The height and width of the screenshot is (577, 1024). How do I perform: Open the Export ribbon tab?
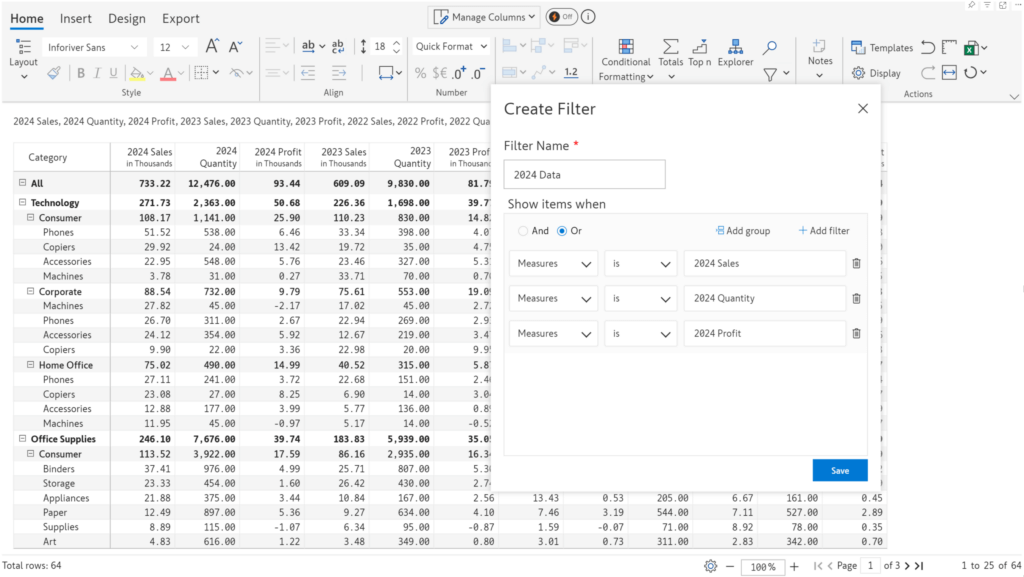tap(182, 17)
